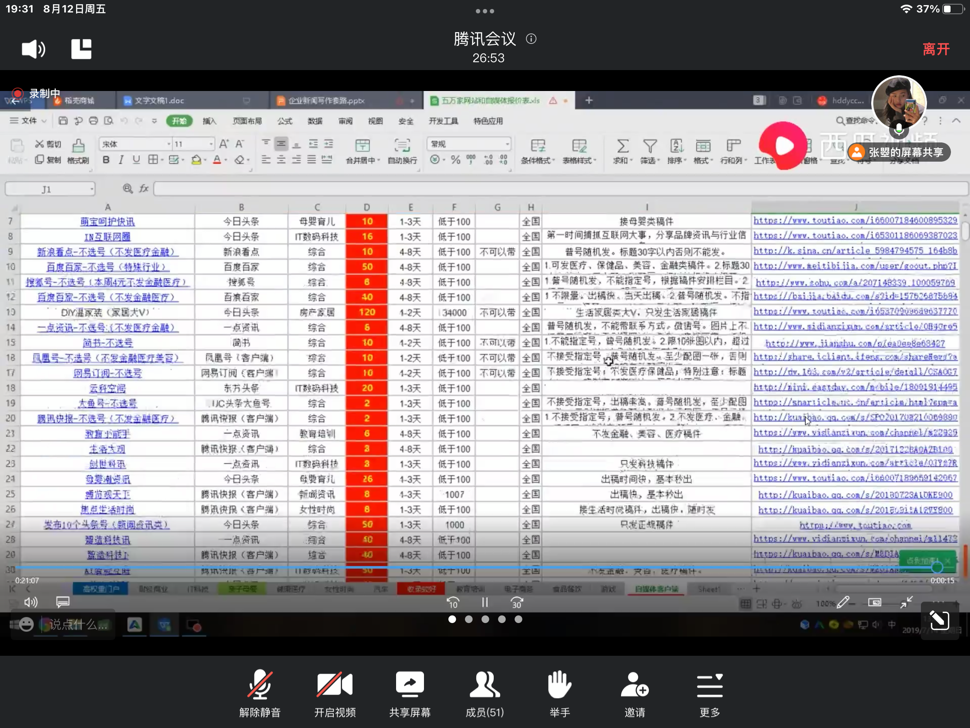
Task: Toggle the meeting speaker audio icon
Action: point(33,49)
